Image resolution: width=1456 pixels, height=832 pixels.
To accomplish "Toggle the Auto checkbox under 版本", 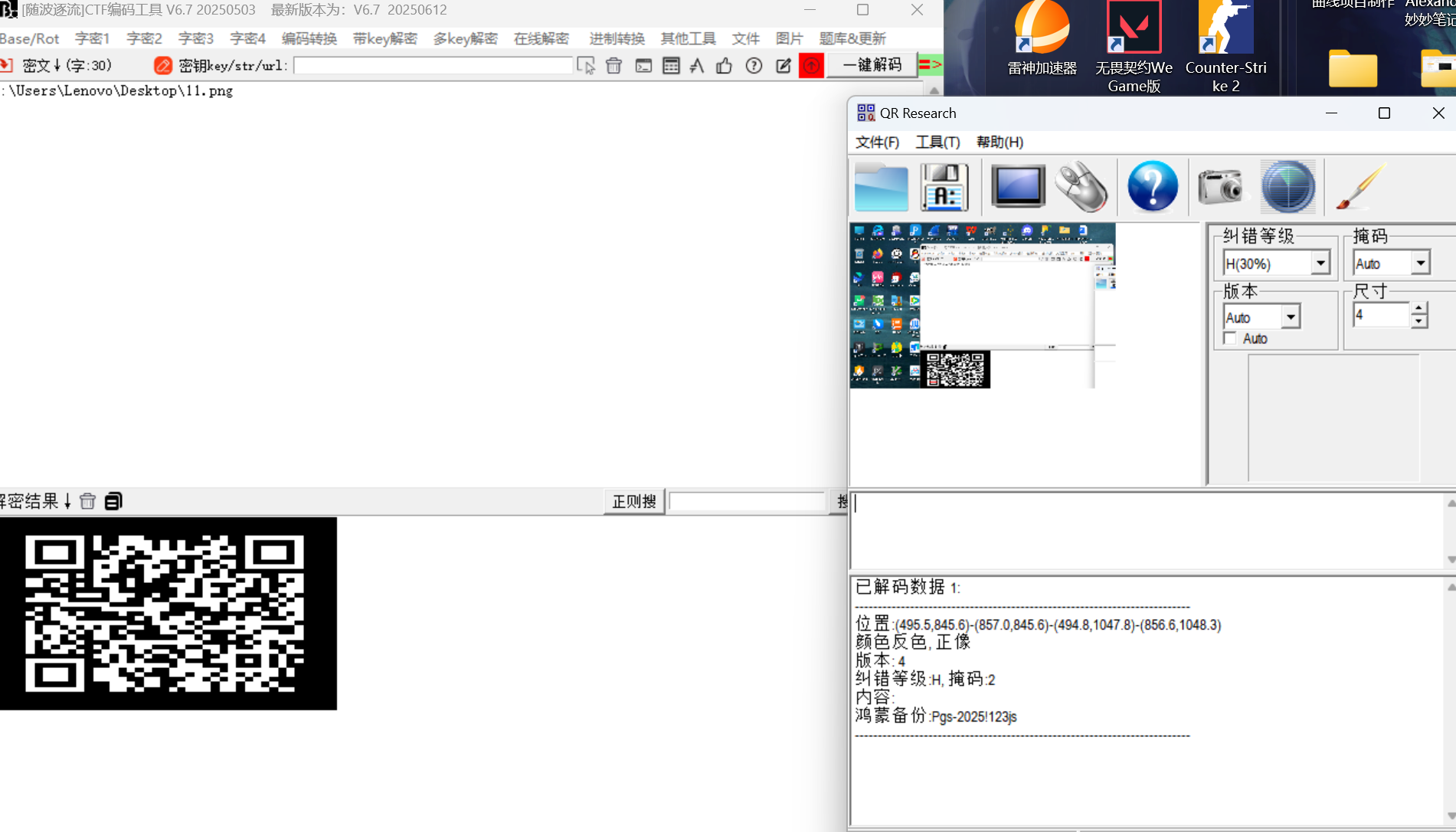I will (1230, 339).
